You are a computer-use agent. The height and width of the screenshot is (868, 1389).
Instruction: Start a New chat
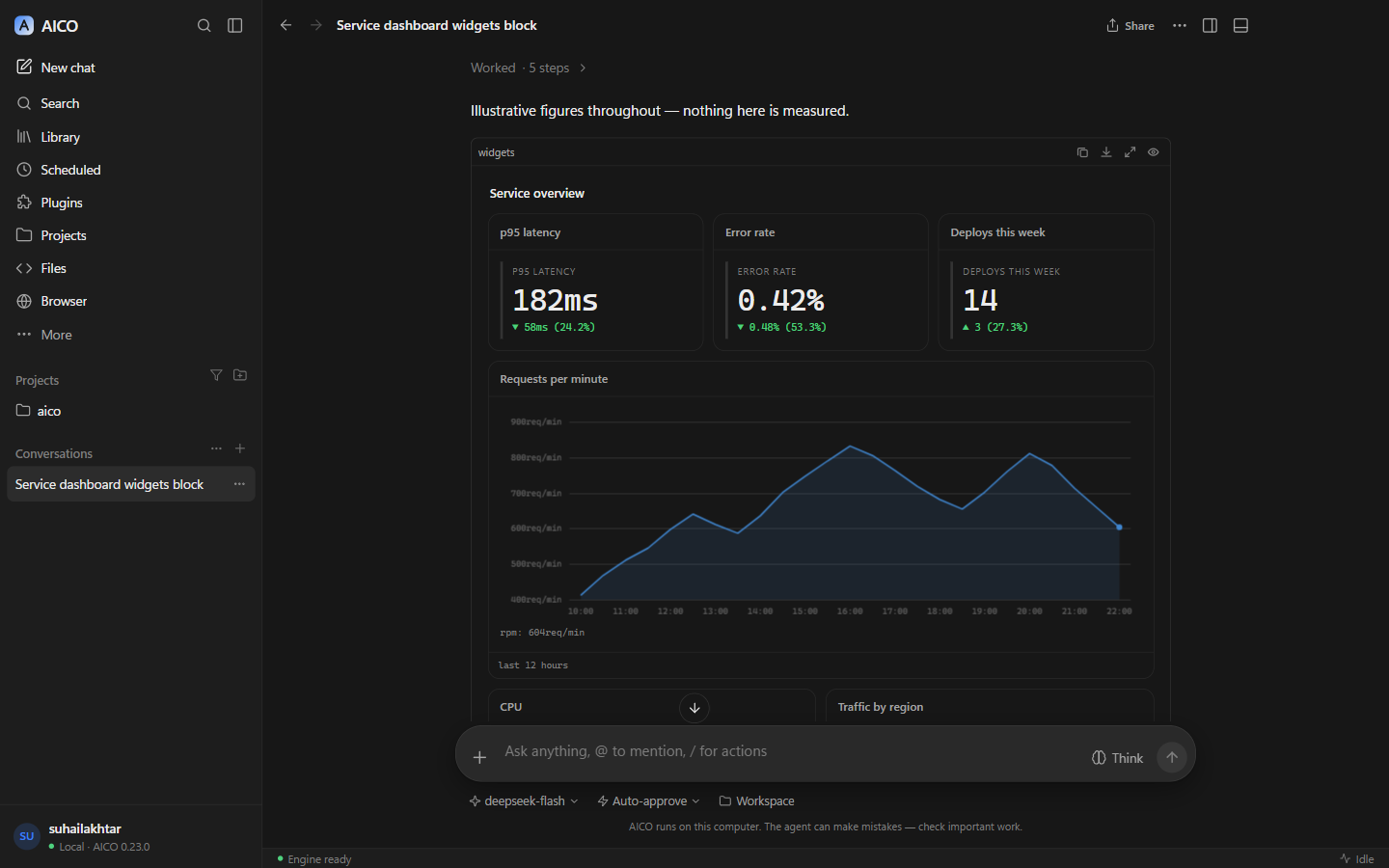[131, 68]
